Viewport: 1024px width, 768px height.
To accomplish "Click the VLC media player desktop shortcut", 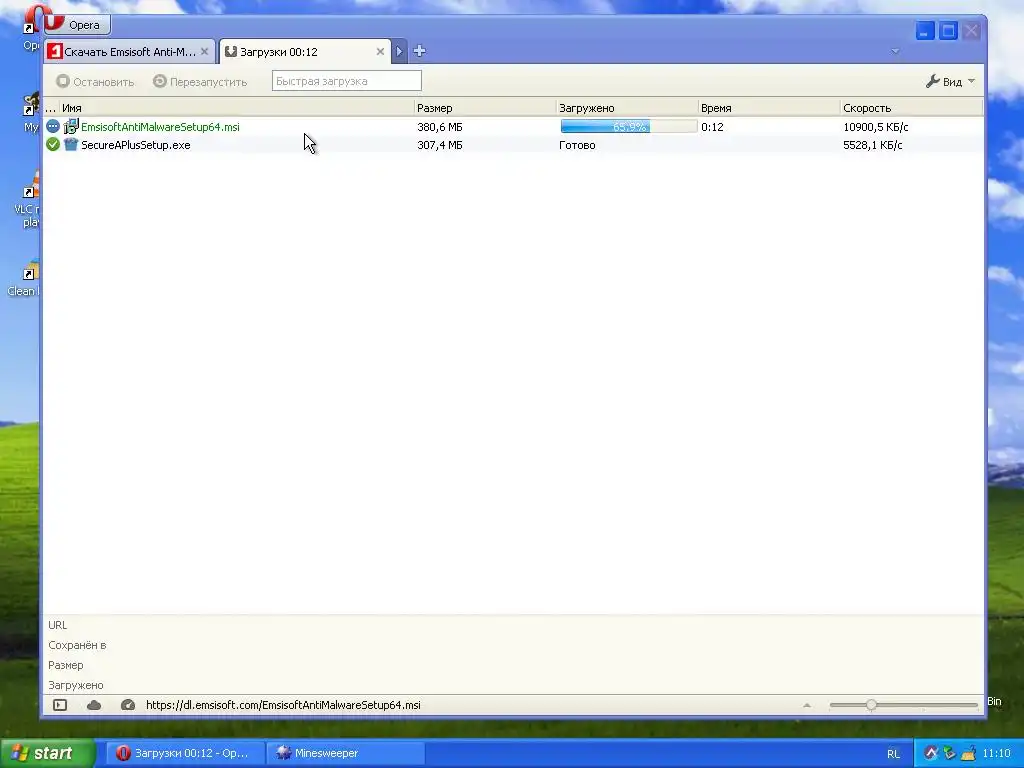I will (29, 199).
